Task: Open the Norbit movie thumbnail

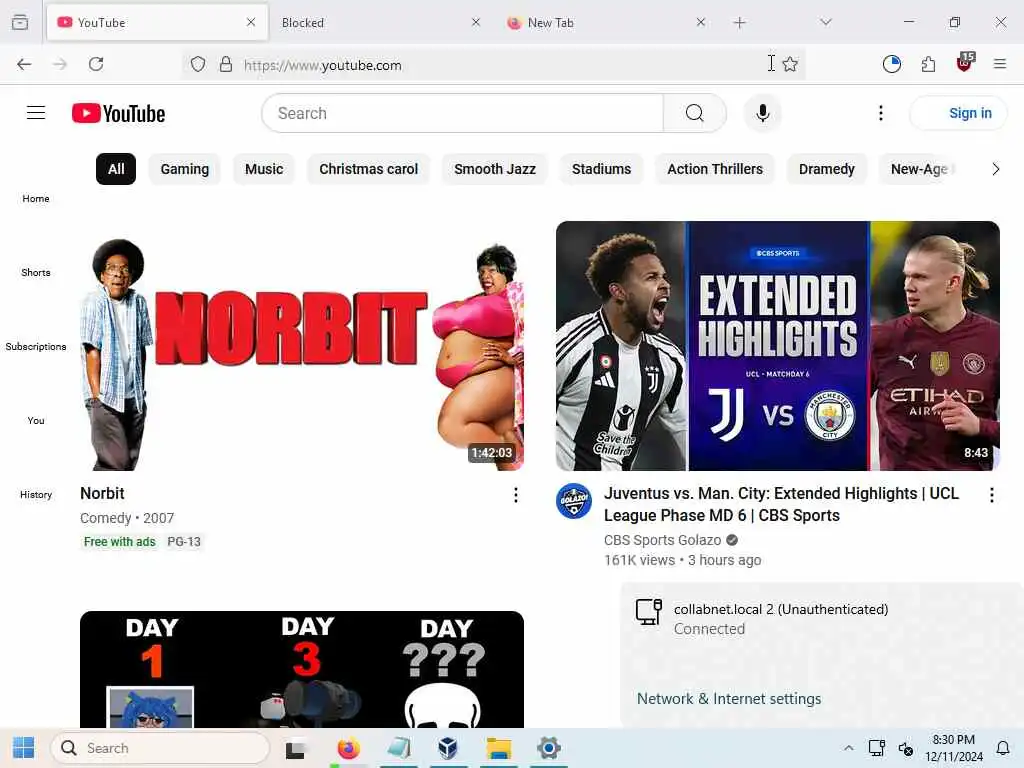Action: point(302,346)
